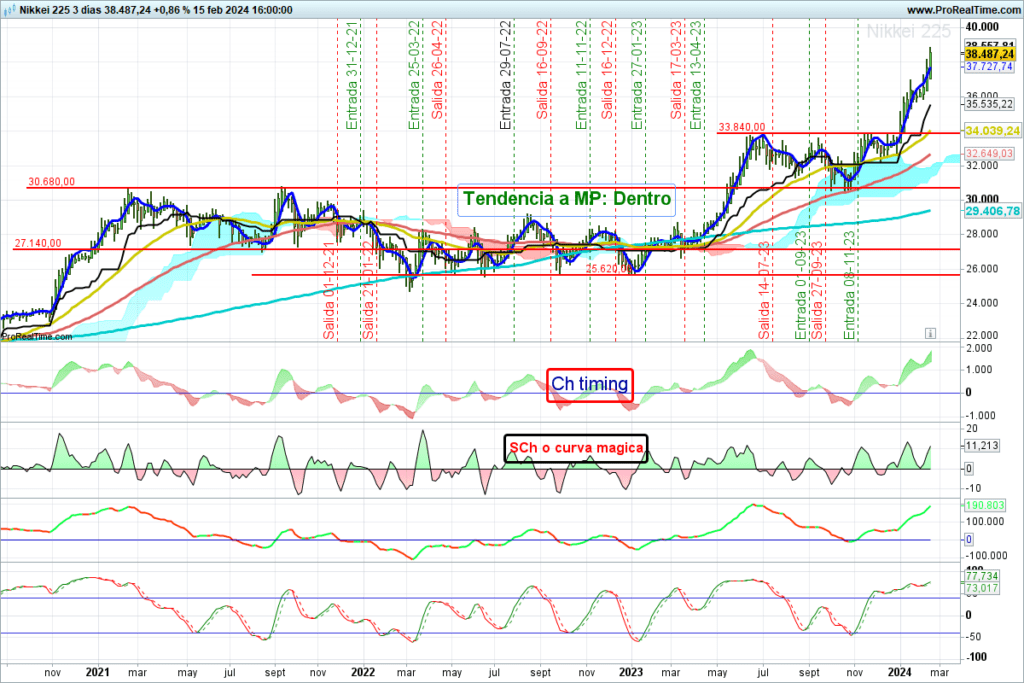The image size is (1024, 683).
Task: Click the 'Salida 26-04-22' vertical marker label
Action: (x=437, y=70)
